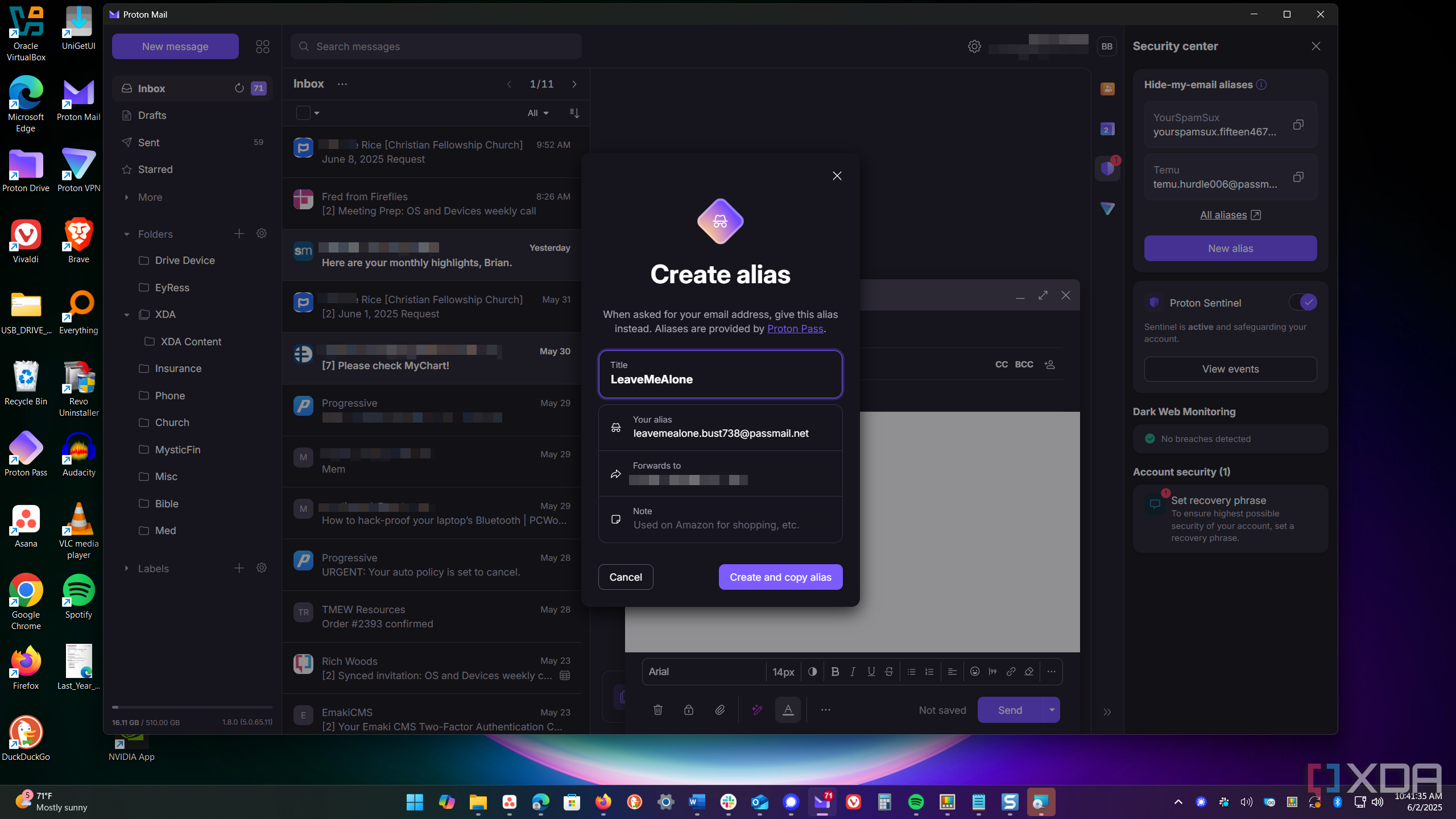Toggle unordered list in the composer
Viewport: 1456px width, 819px height.
point(911,672)
